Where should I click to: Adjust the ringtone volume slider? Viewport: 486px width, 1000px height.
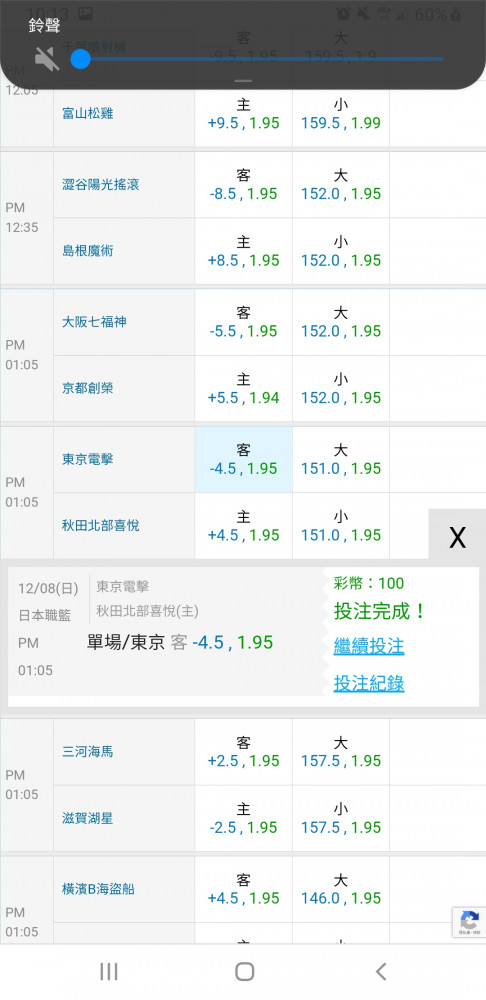[261, 59]
